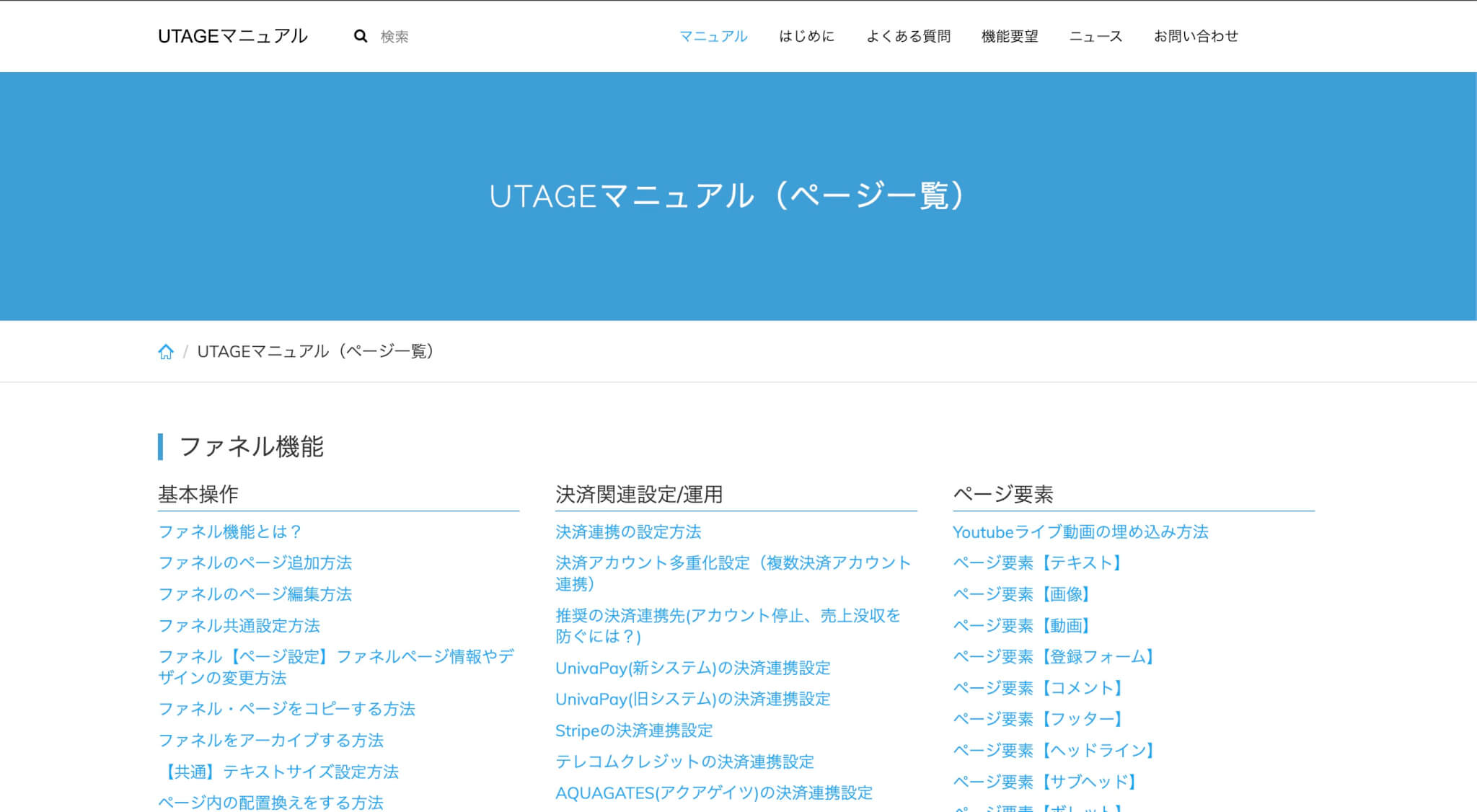Open ページ内の配置換えをする方法 link
Image resolution: width=1477 pixels, height=812 pixels.
click(x=270, y=803)
